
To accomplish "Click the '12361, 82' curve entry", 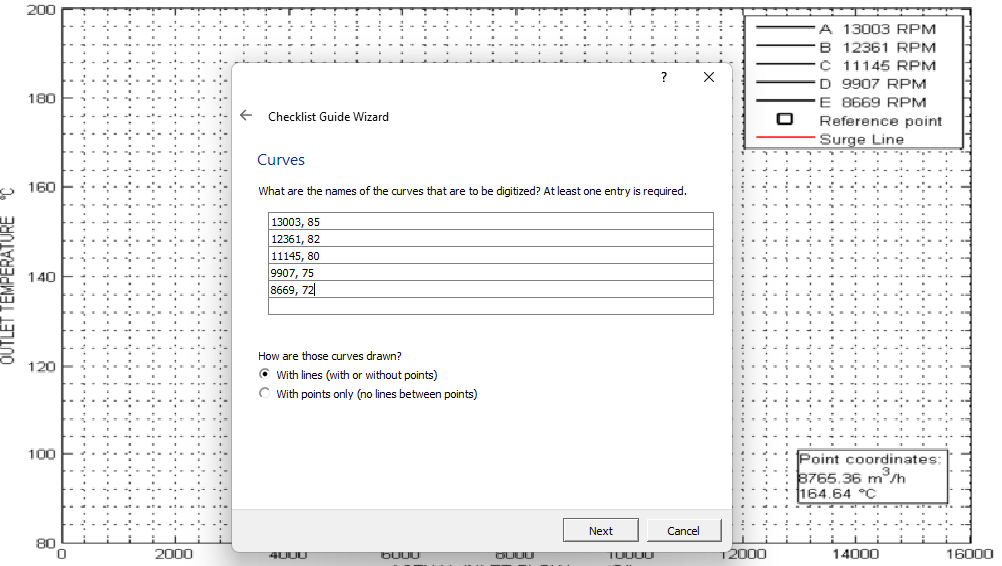I will click(491, 239).
